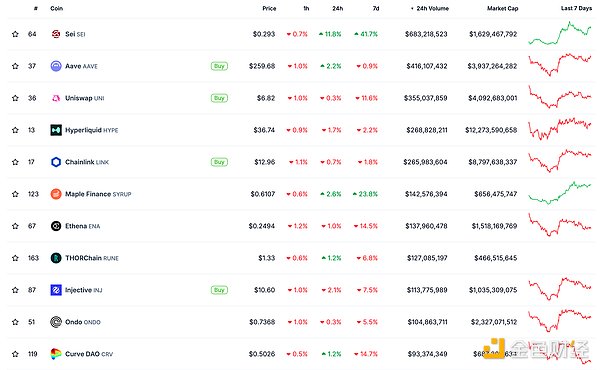Sort table by Coin name header
Image resolution: width=600 pixels, height=370 pixels.
pyautogui.click(x=57, y=8)
